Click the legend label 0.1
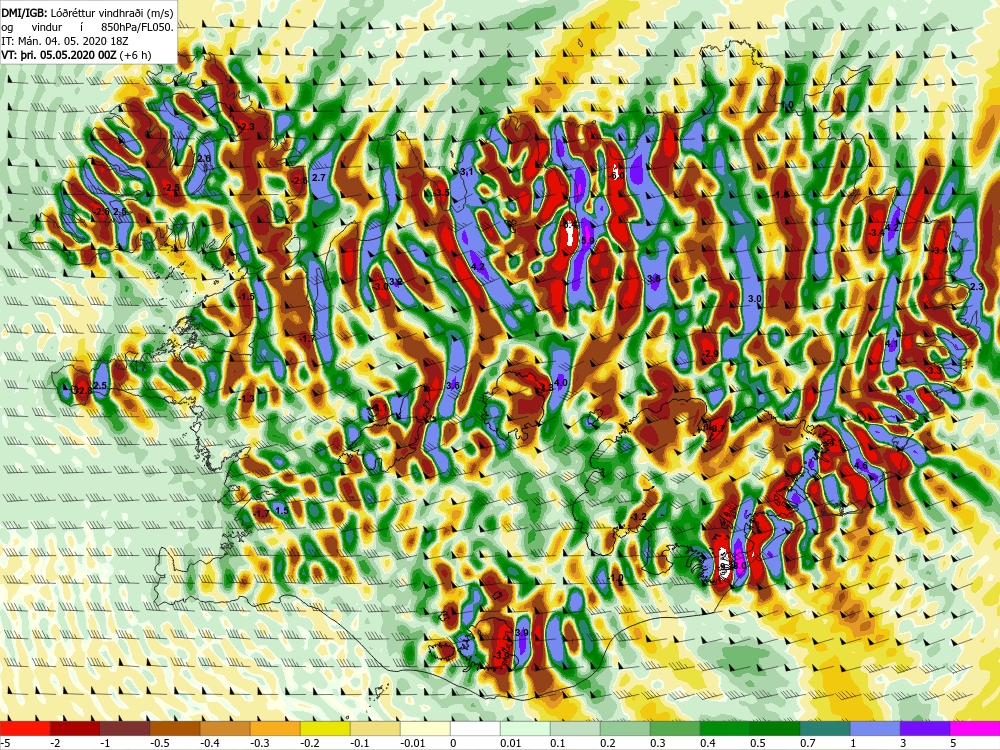The height and width of the screenshot is (750, 1000). [558, 743]
